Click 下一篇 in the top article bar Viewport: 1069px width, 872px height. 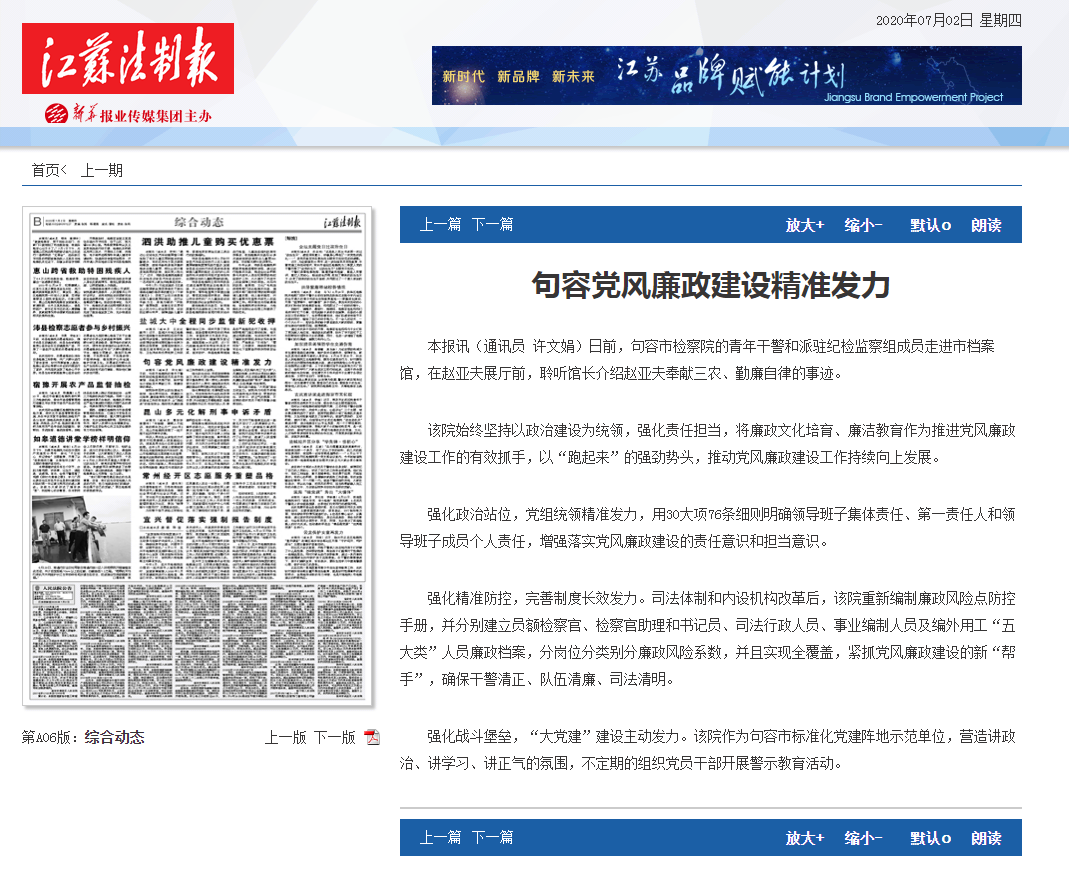coord(492,224)
